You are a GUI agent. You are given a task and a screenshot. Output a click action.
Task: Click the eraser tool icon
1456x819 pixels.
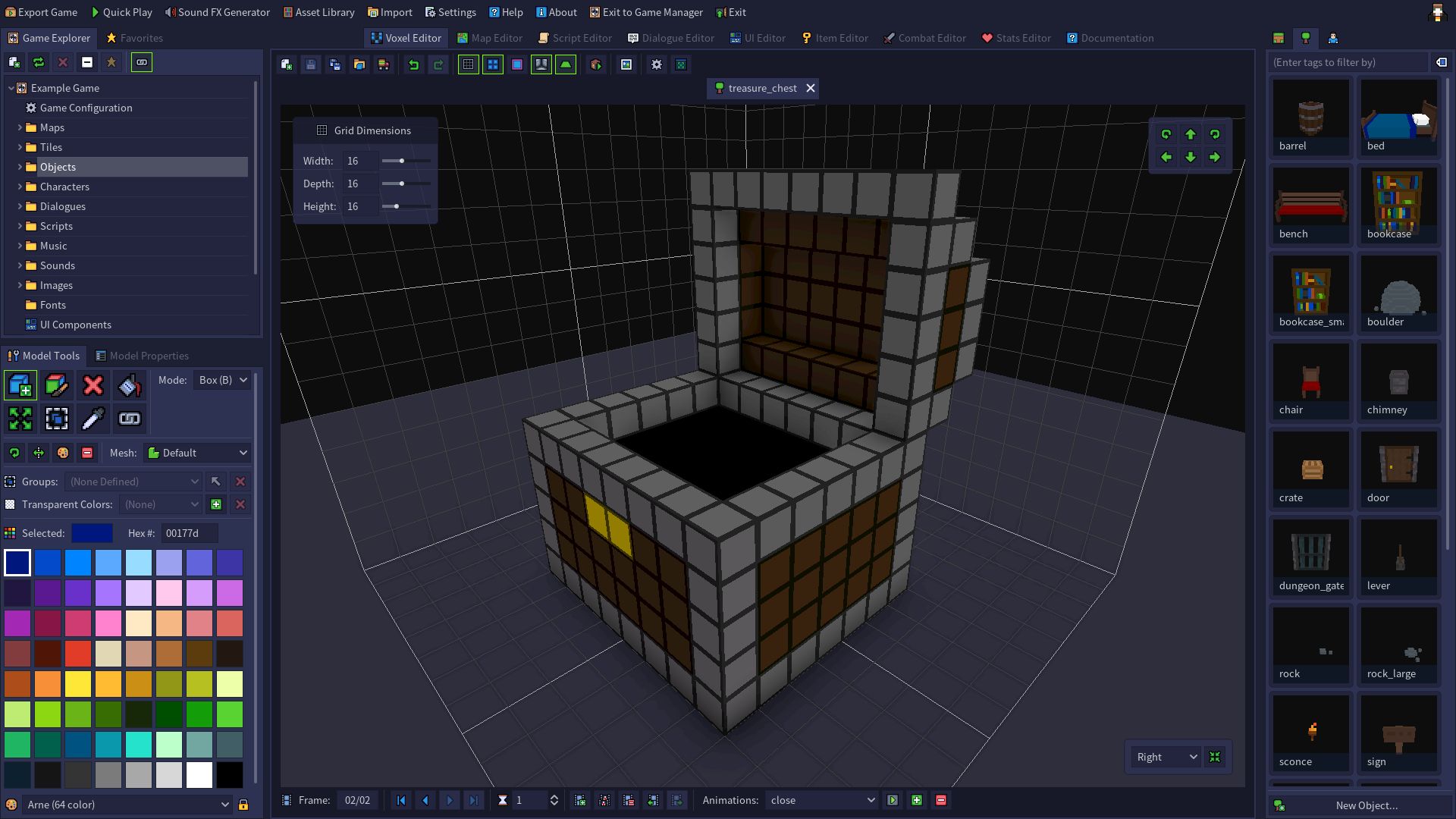pos(92,384)
